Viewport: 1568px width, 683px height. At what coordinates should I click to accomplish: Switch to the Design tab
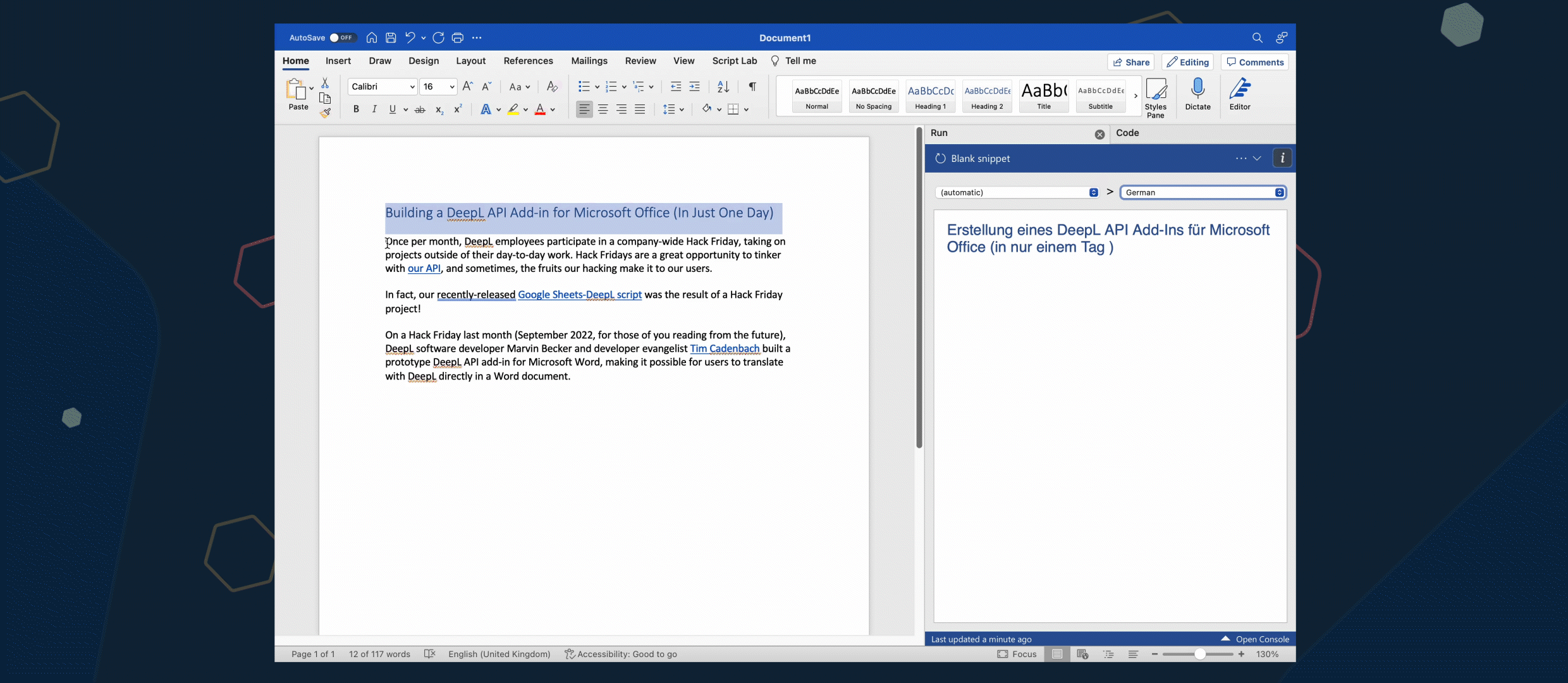[x=424, y=61]
